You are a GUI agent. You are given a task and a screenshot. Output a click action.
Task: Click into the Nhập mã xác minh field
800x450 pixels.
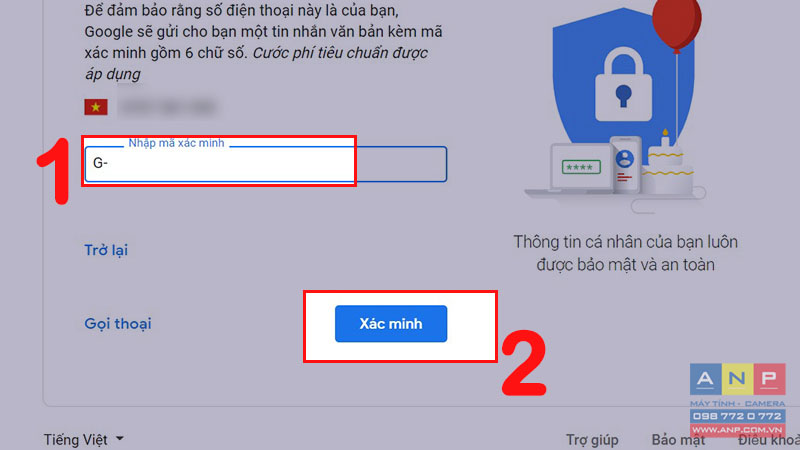pyautogui.click(x=266, y=164)
